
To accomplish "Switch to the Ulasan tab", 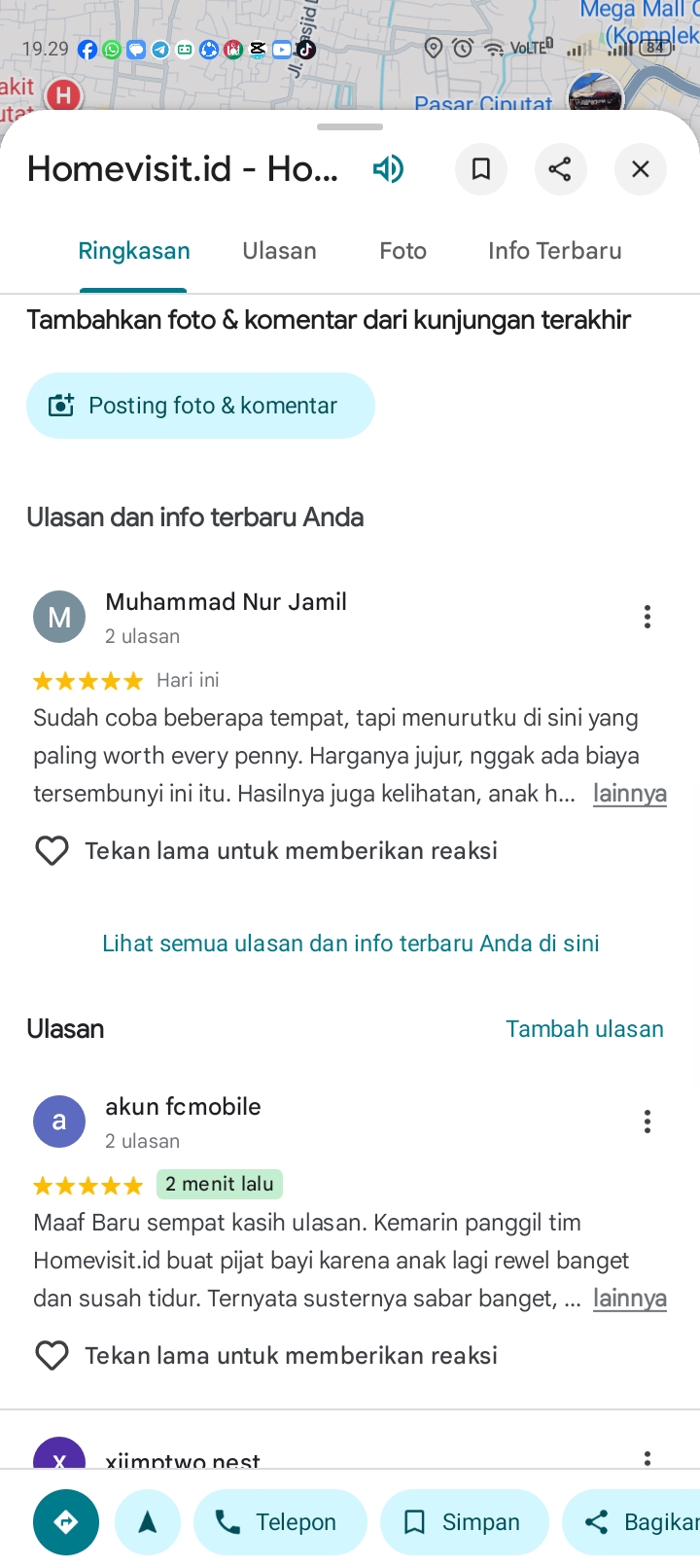I will (279, 251).
